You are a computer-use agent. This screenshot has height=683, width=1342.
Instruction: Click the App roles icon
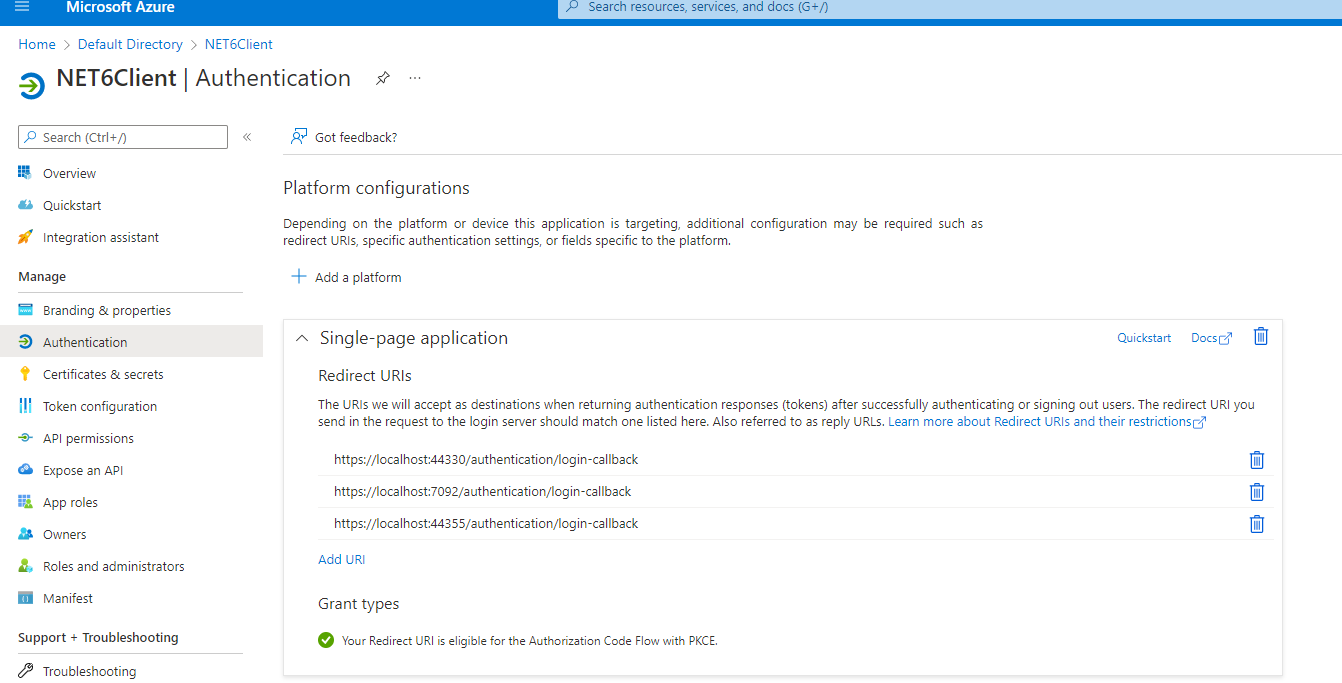pos(25,502)
